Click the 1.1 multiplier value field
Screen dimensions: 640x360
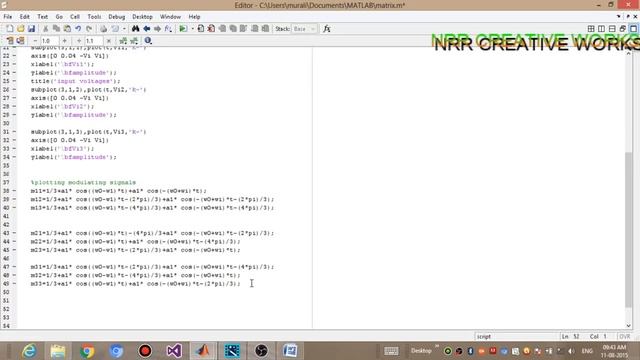coord(93,40)
